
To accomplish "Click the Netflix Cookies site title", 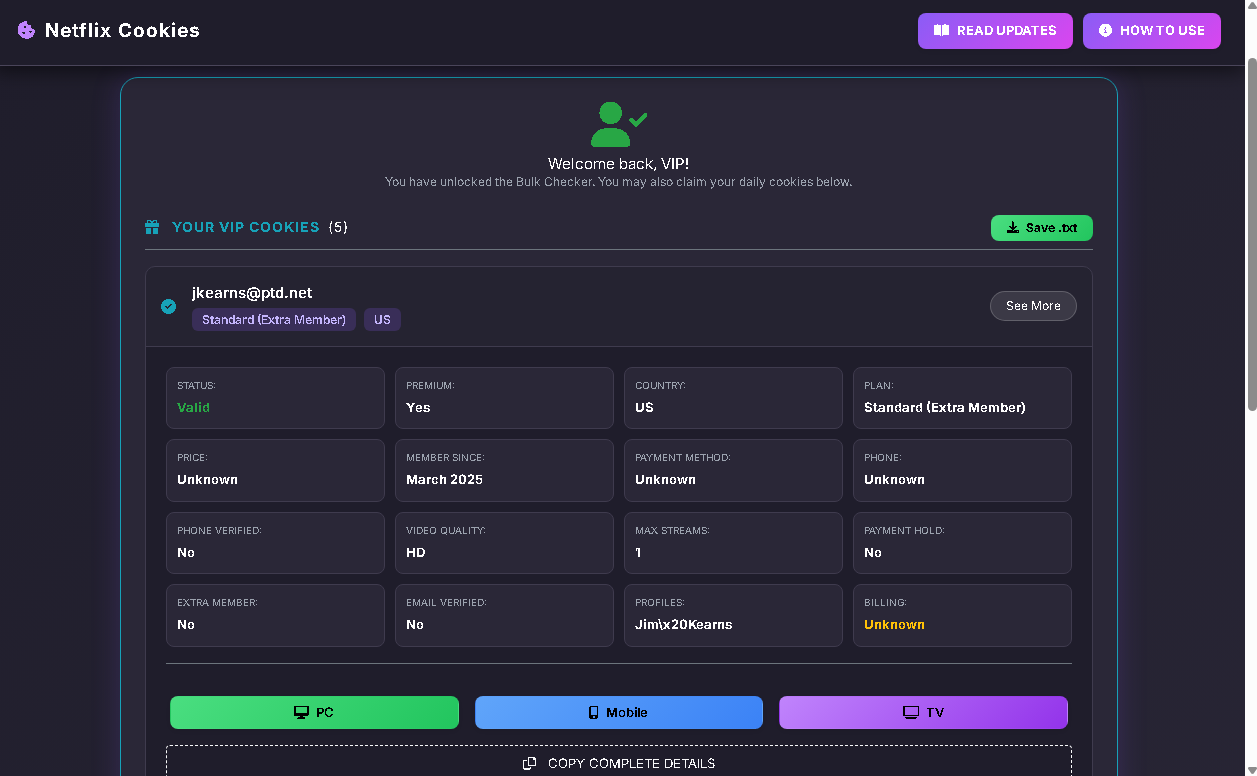I will point(122,31).
